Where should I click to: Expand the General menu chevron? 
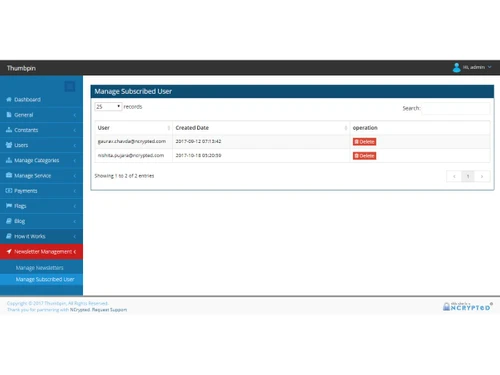click(x=75, y=115)
